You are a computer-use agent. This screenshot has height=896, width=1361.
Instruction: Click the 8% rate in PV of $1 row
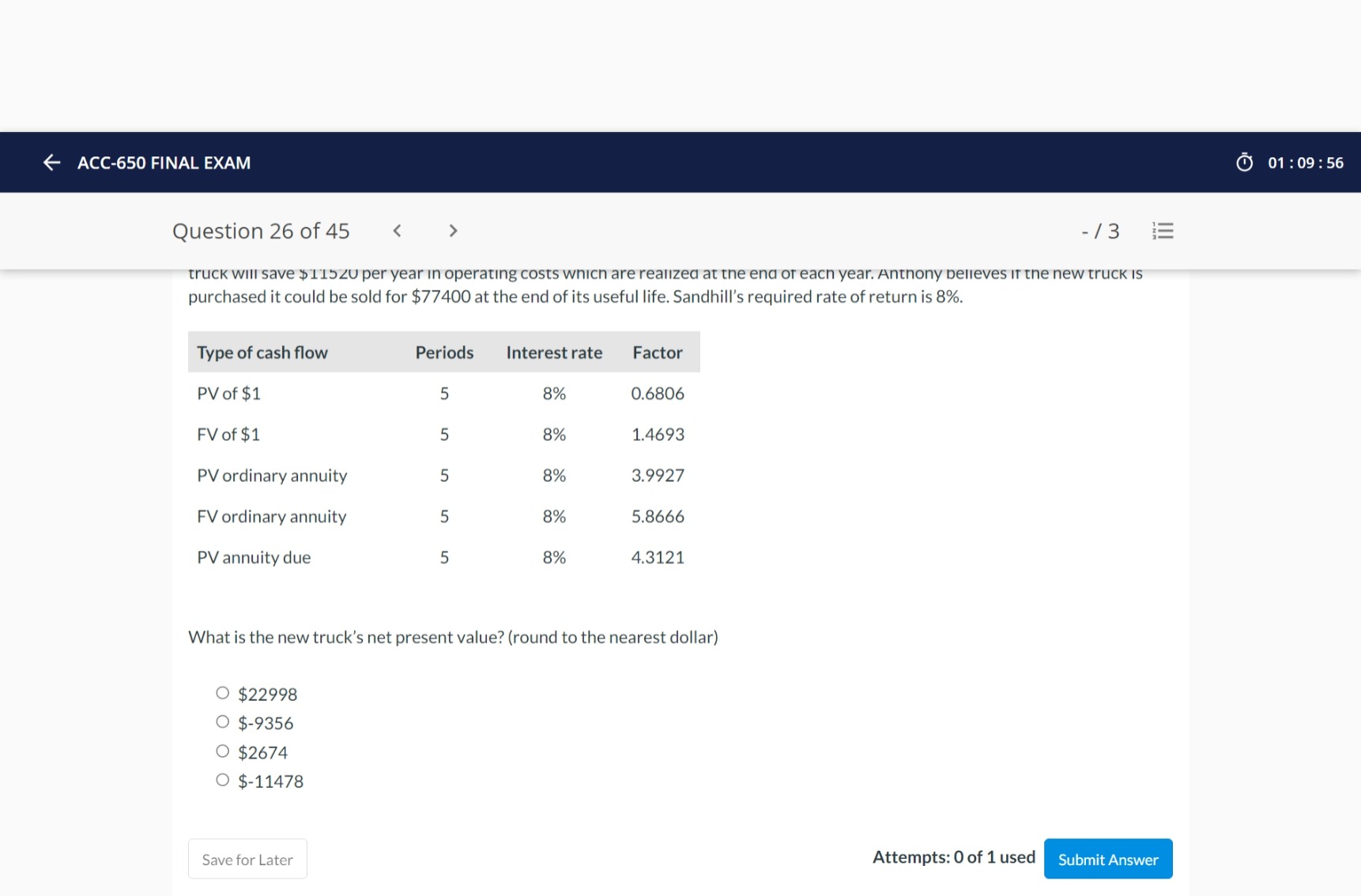(554, 393)
